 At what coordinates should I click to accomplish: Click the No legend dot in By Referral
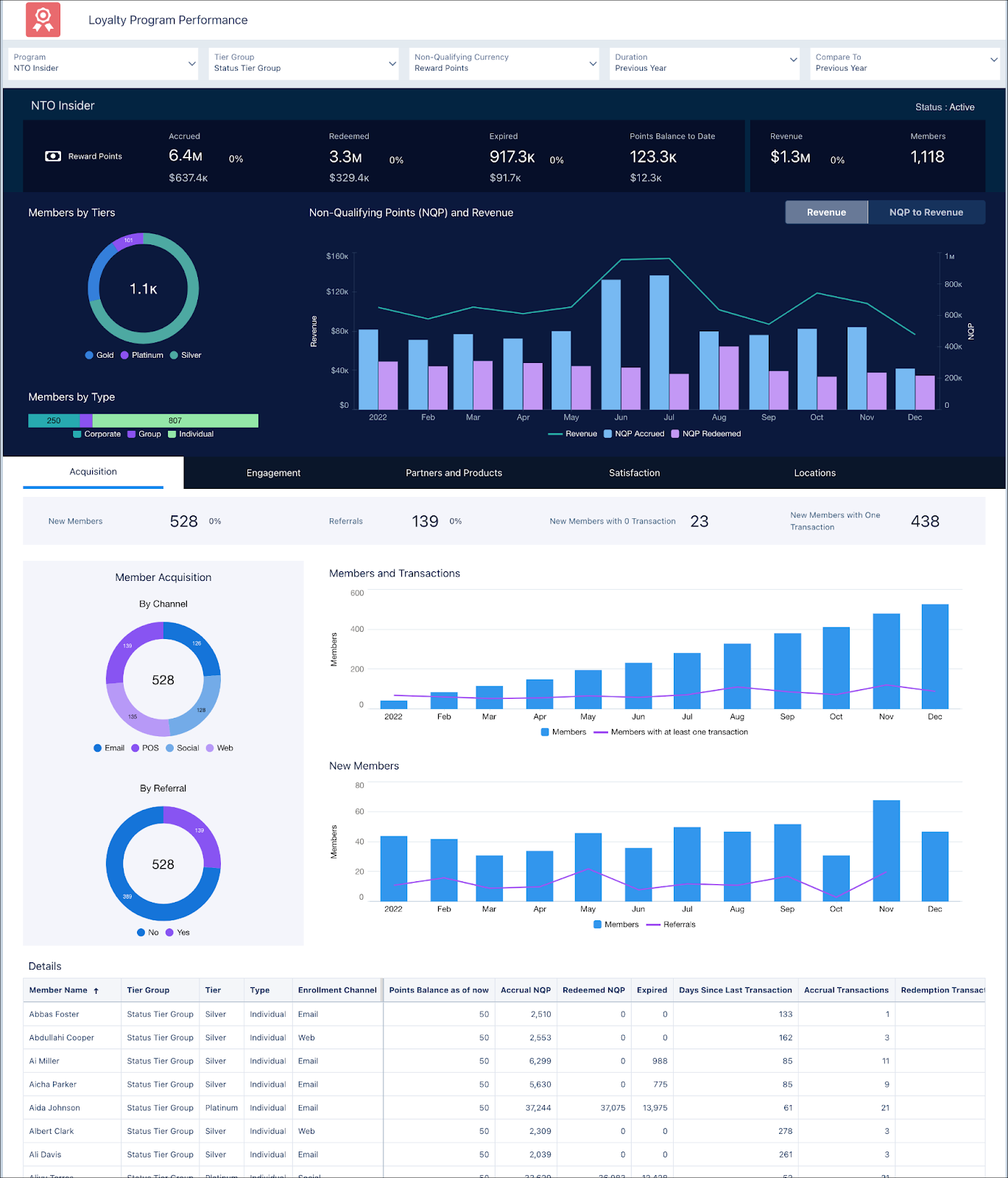pyautogui.click(x=141, y=933)
